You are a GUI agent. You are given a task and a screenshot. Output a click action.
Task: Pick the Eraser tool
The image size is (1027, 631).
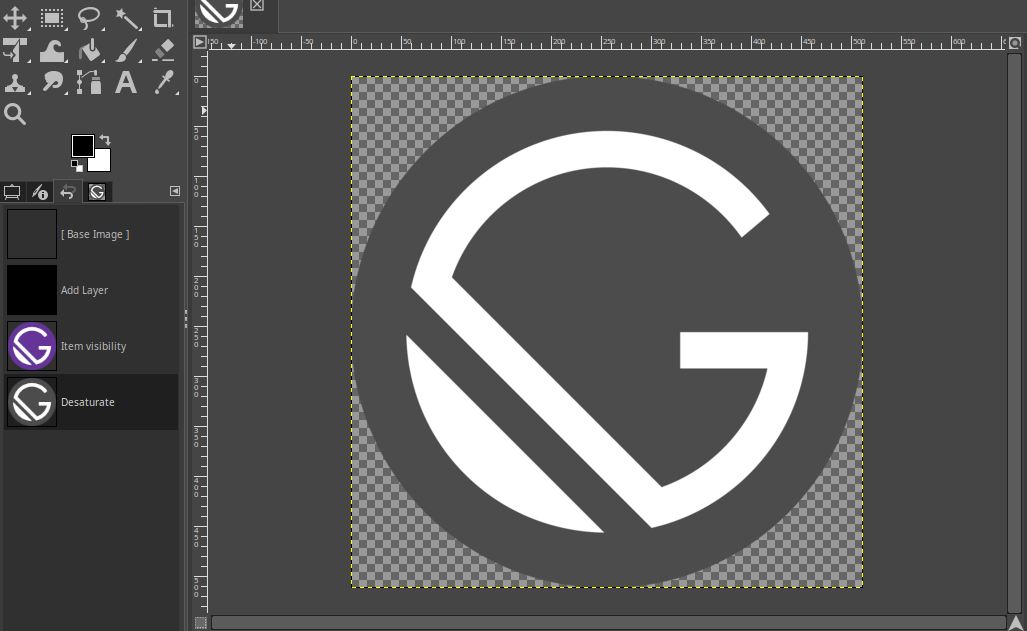163,50
